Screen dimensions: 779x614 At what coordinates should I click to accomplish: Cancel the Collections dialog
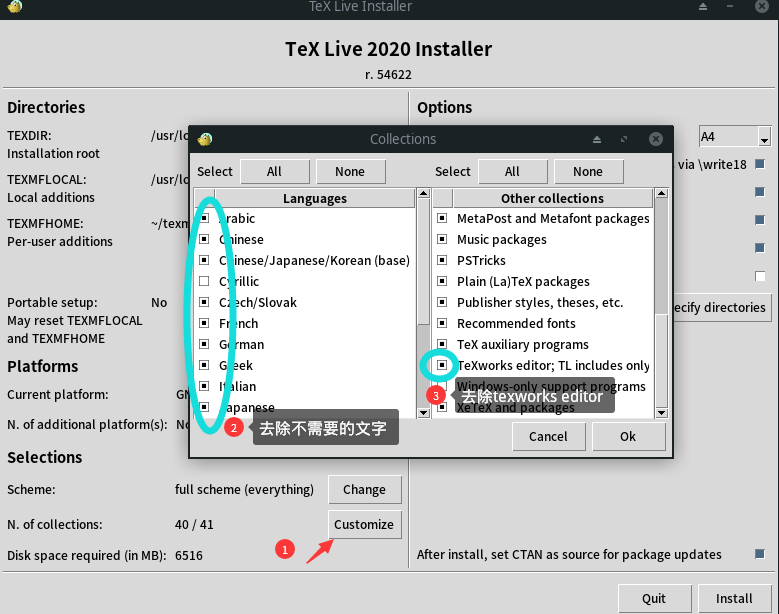click(548, 436)
